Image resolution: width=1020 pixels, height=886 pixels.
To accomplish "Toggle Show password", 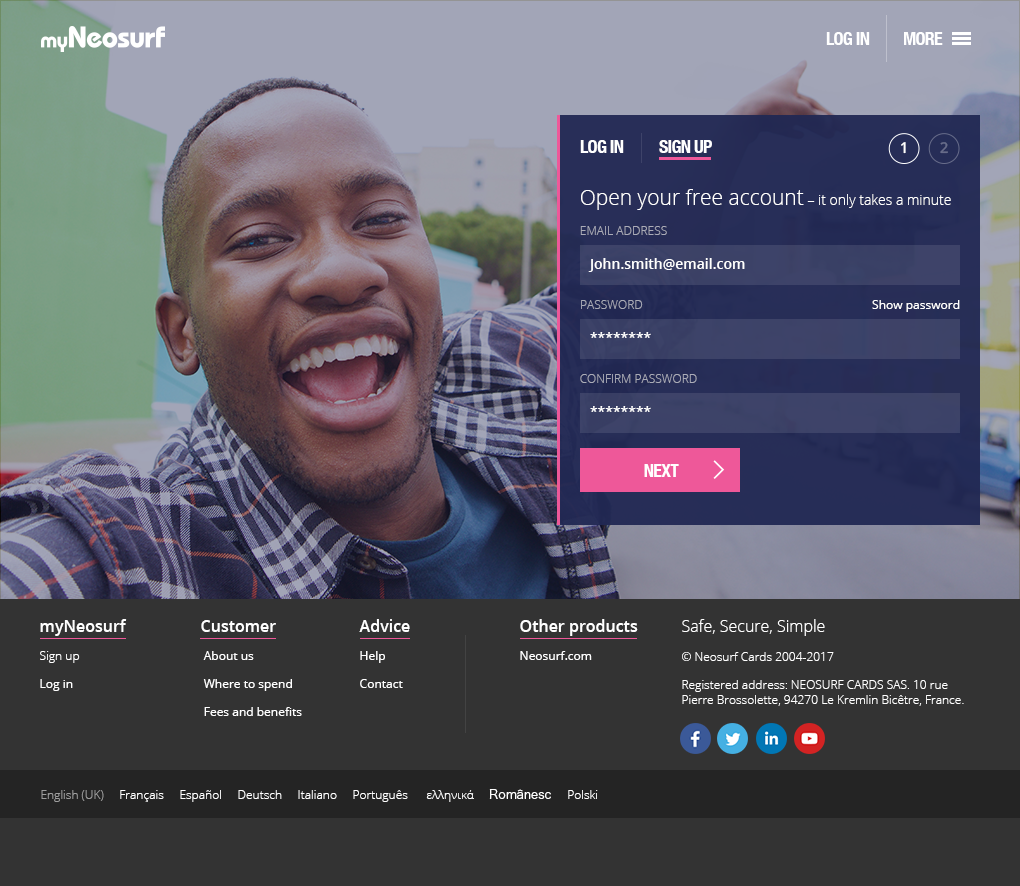I will point(915,305).
